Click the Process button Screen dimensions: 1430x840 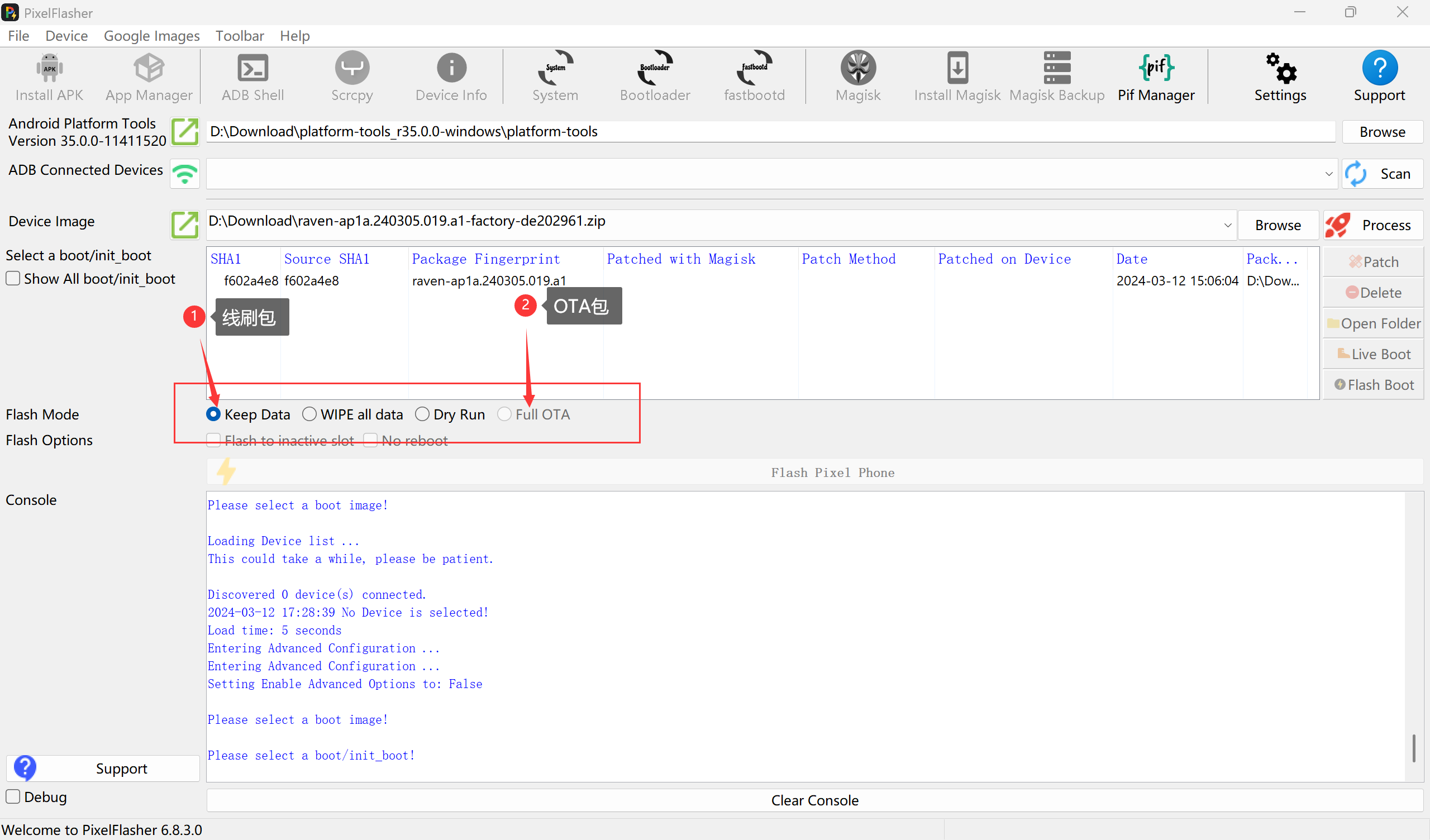1373,225
